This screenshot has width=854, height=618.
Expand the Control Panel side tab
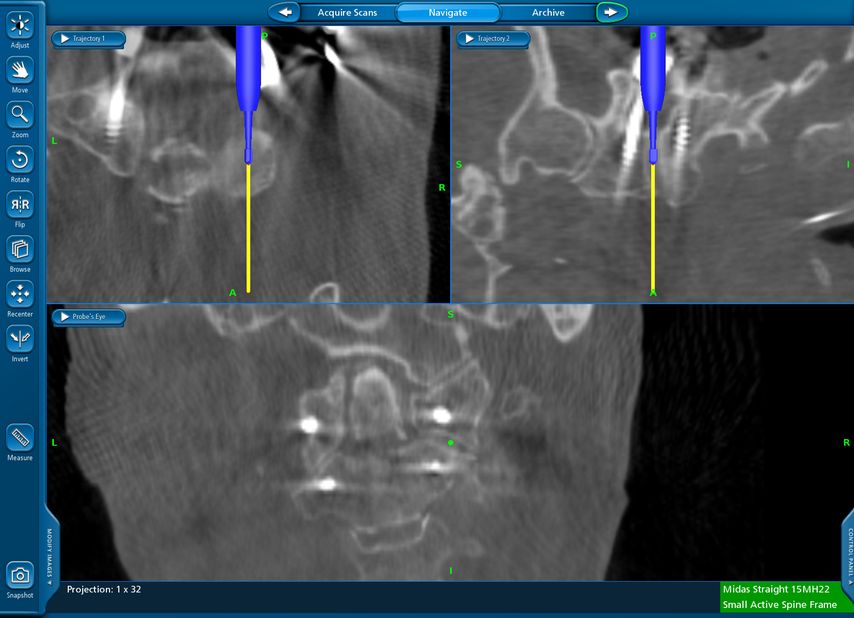[x=849, y=549]
